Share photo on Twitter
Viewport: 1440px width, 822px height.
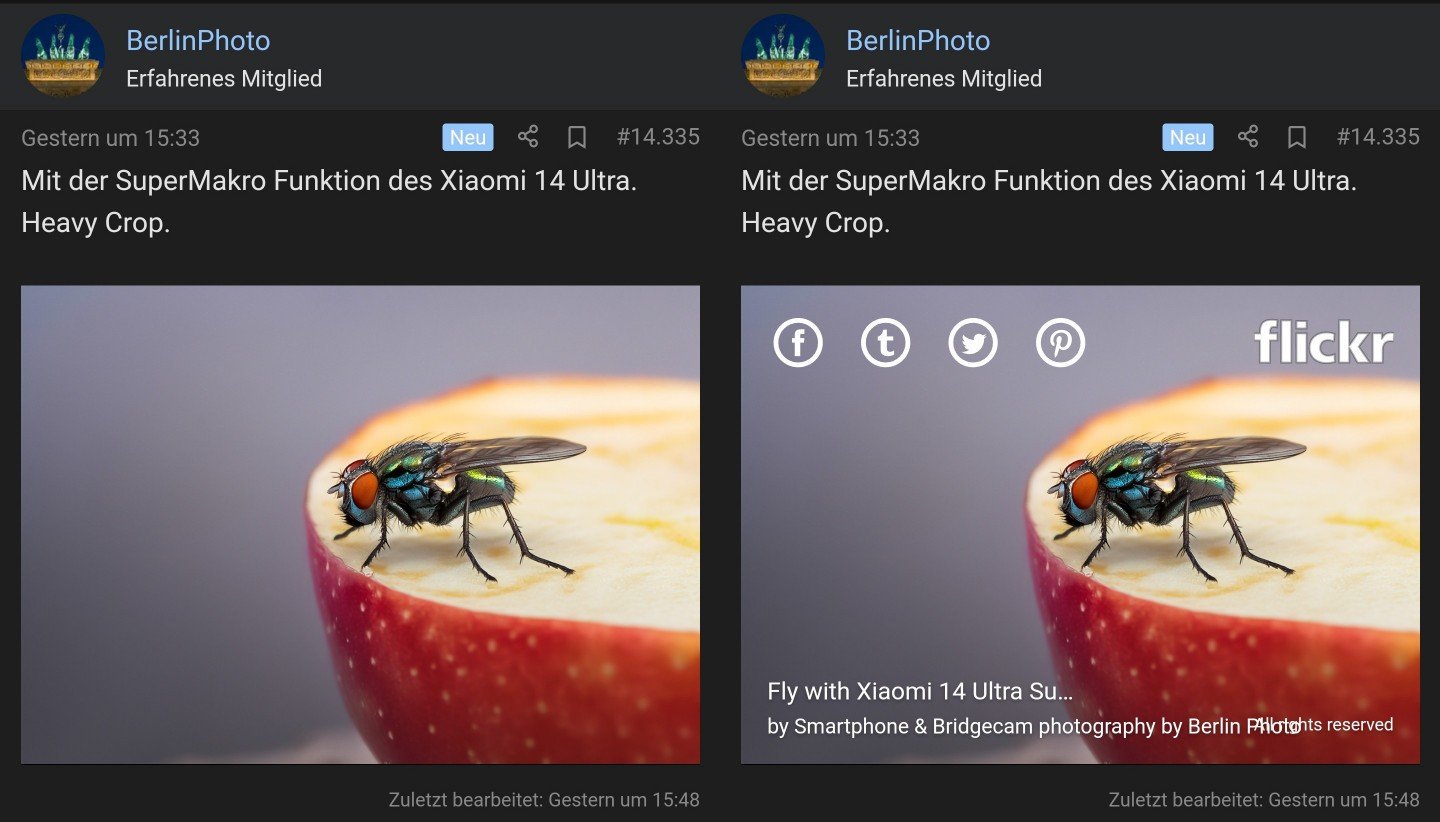tap(973, 343)
